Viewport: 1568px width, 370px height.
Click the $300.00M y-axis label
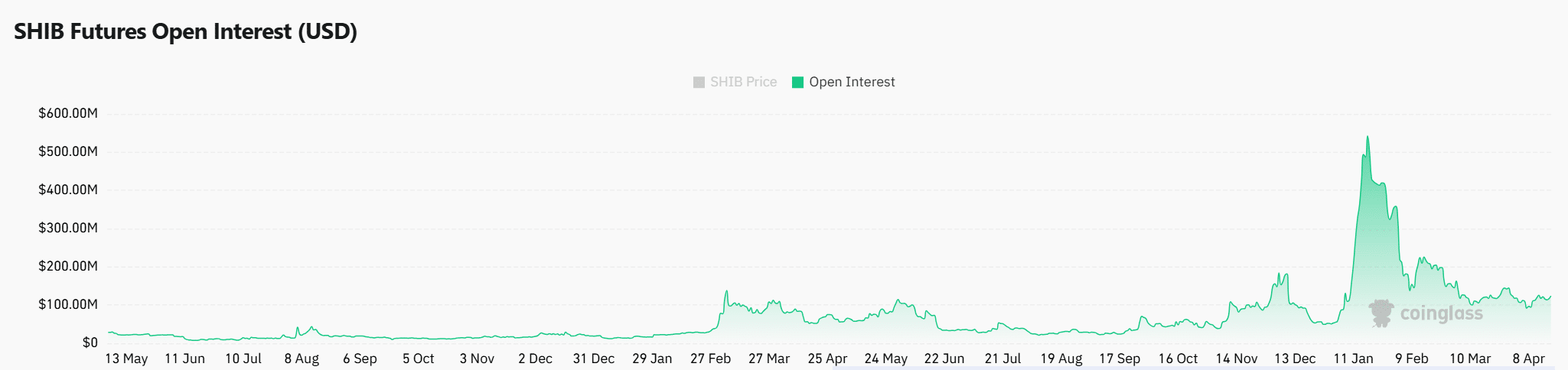click(68, 228)
